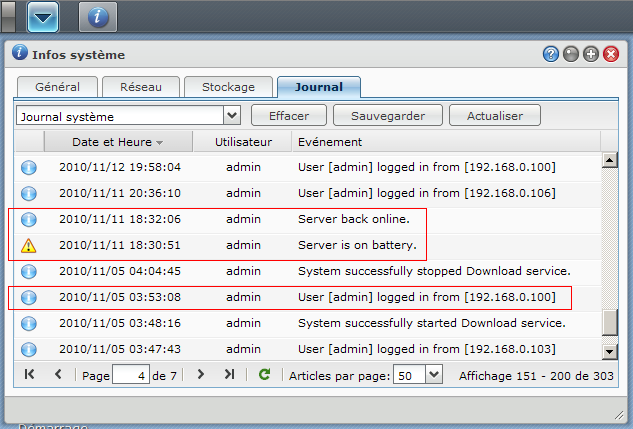Image resolution: width=633 pixels, height=429 pixels.
Task: Go to the next log page
Action: point(201,374)
